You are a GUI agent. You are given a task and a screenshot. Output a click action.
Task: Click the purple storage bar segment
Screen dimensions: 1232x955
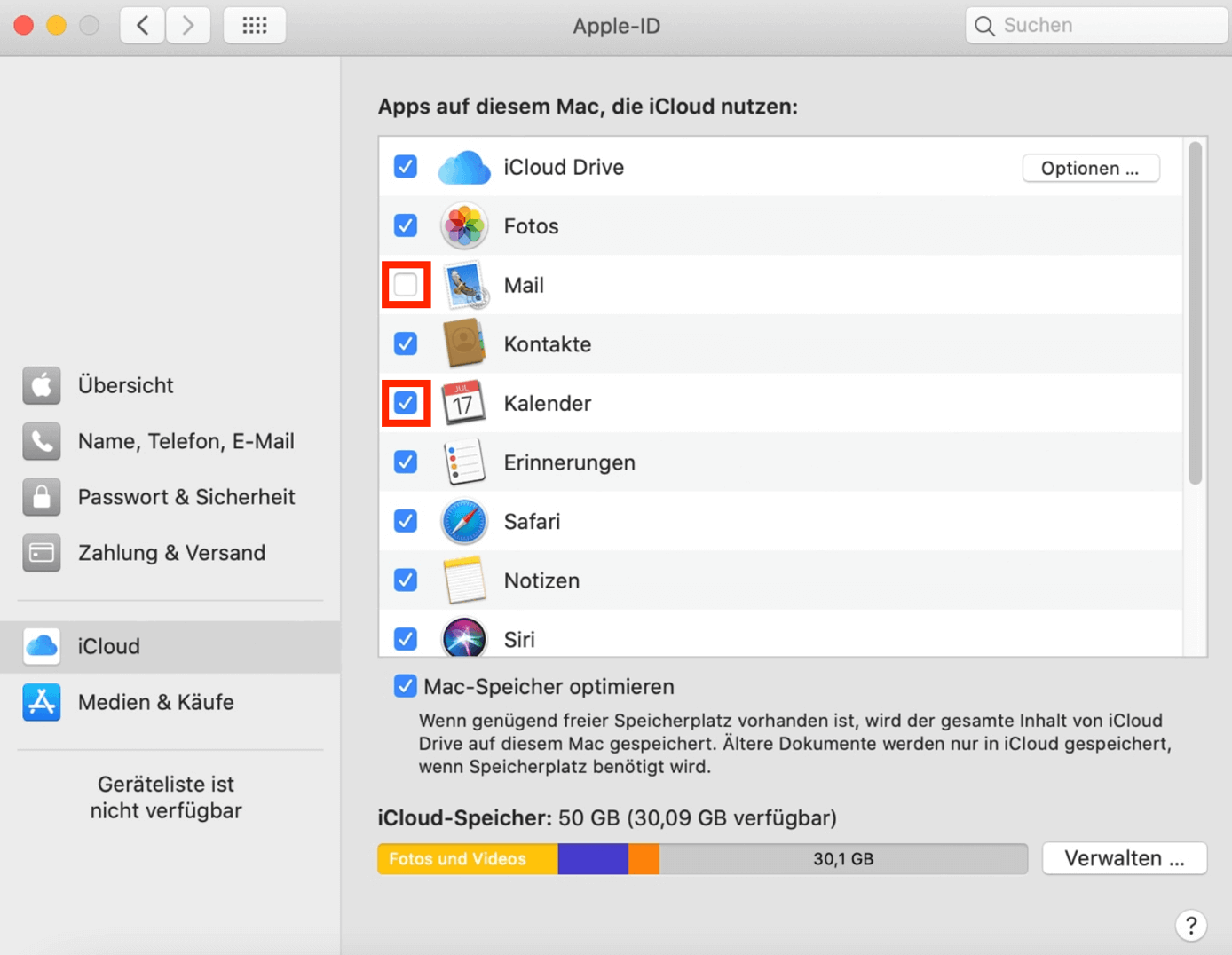point(593,859)
